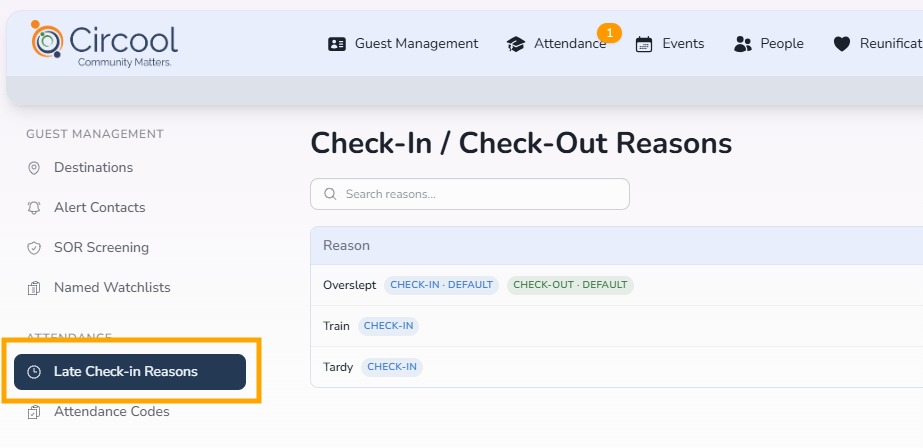
Task: Open the People top menu
Action: tap(769, 44)
